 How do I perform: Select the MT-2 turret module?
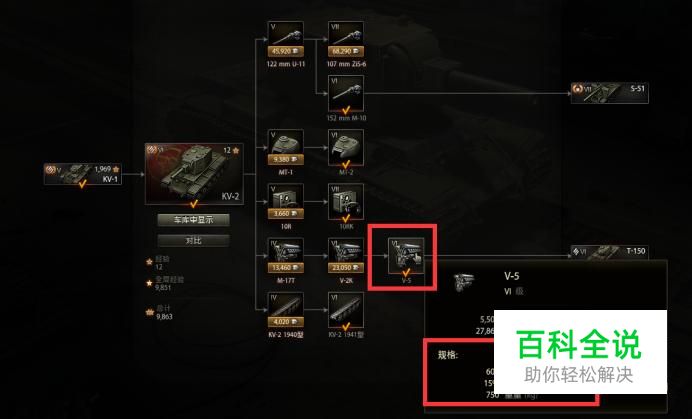[x=346, y=147]
